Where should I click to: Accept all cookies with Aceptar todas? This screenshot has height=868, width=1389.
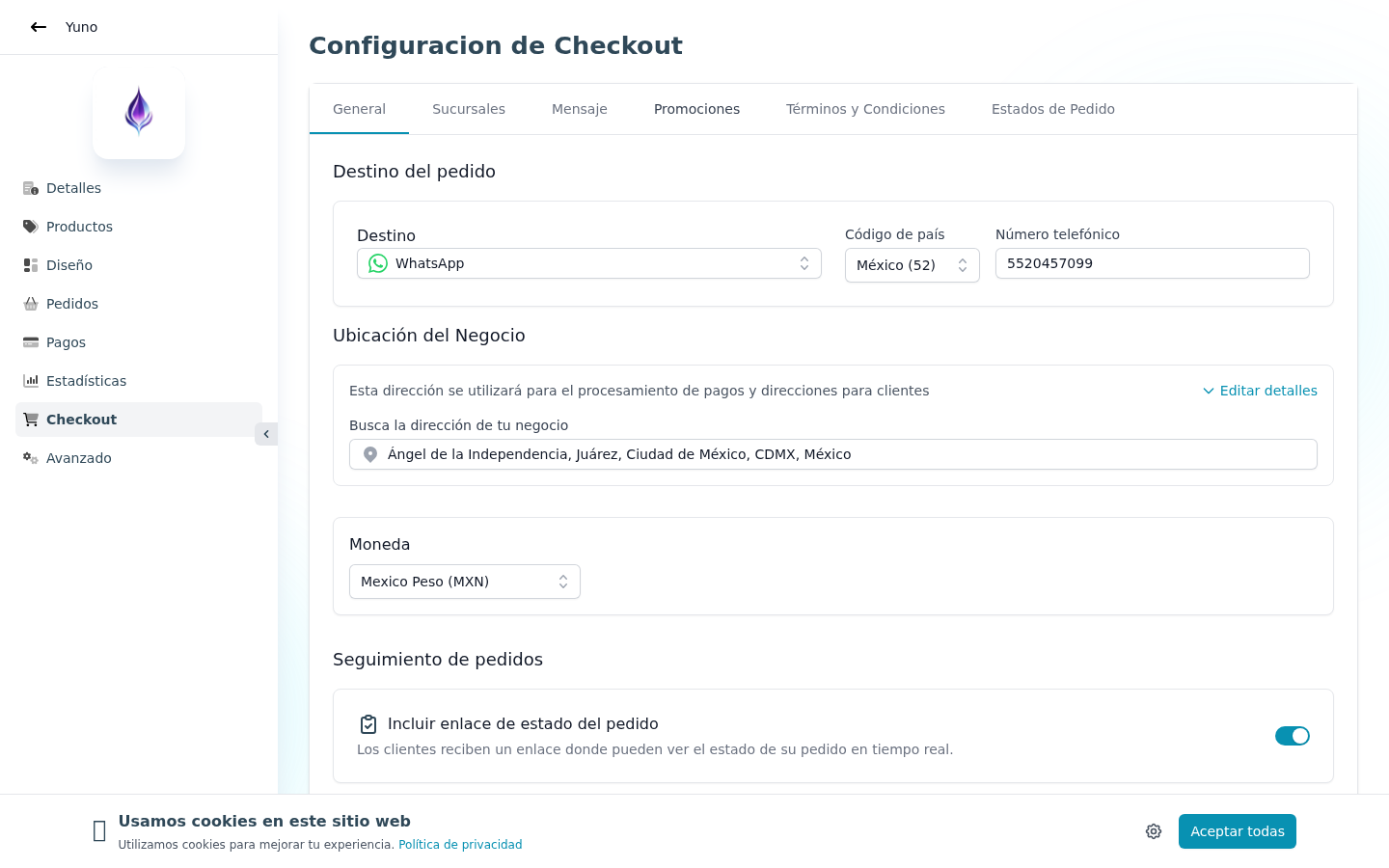point(1238,830)
